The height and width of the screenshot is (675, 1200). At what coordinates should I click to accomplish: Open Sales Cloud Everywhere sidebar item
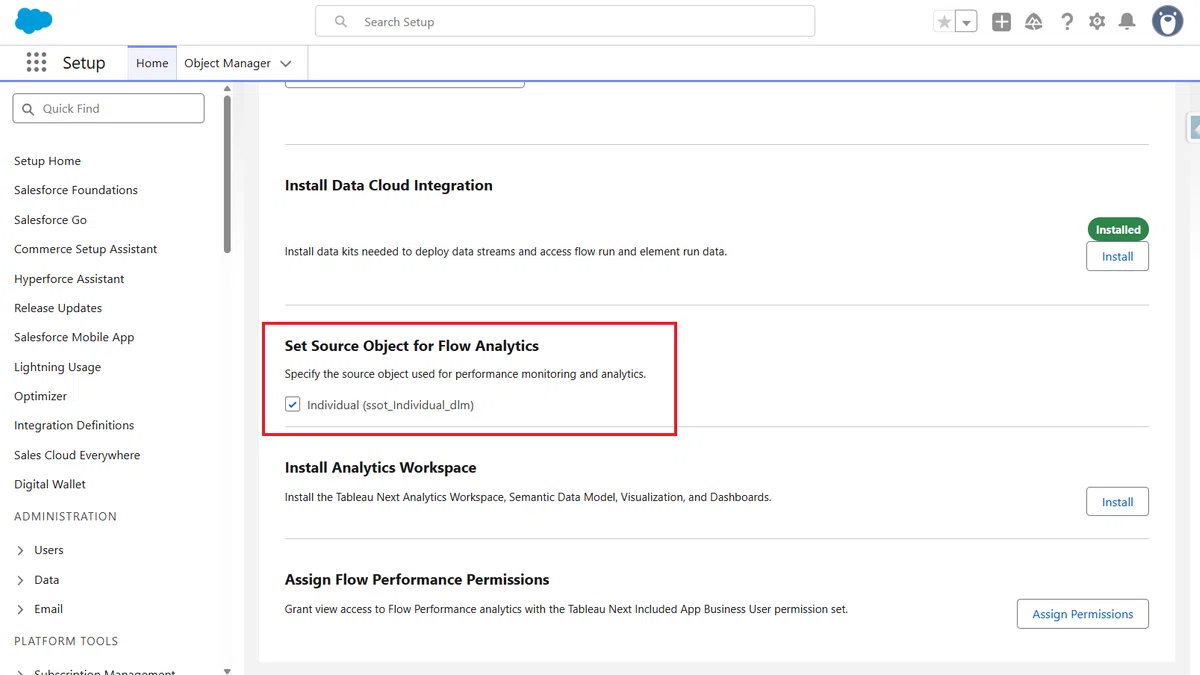tap(77, 455)
